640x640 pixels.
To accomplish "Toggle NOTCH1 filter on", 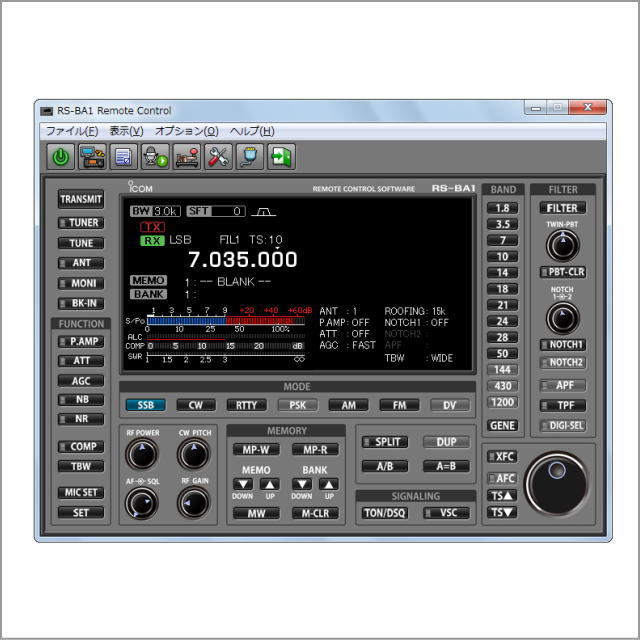I will [563, 345].
